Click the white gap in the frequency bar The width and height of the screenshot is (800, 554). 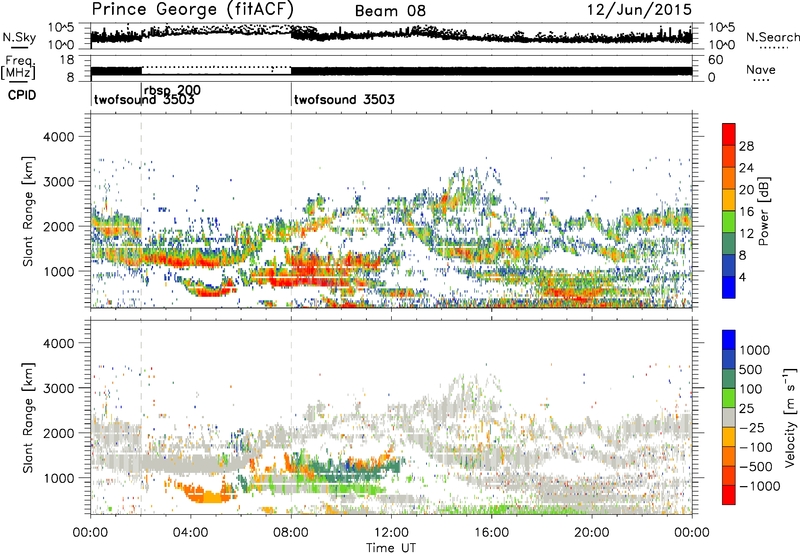[x=216, y=71]
